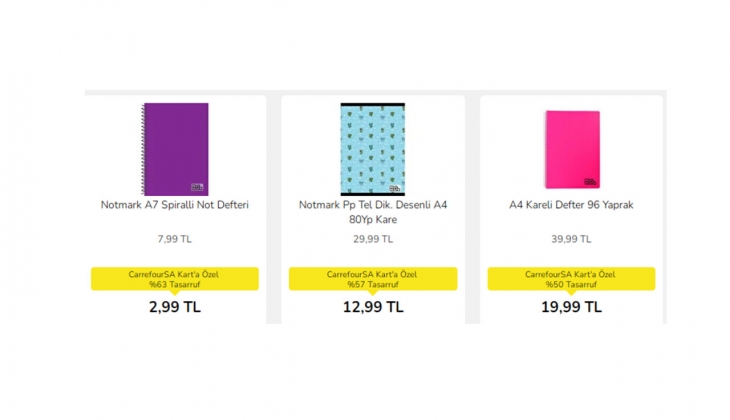Click the brand logo on the pink notebook cover
The width and height of the screenshot is (730, 420).
coord(589,181)
